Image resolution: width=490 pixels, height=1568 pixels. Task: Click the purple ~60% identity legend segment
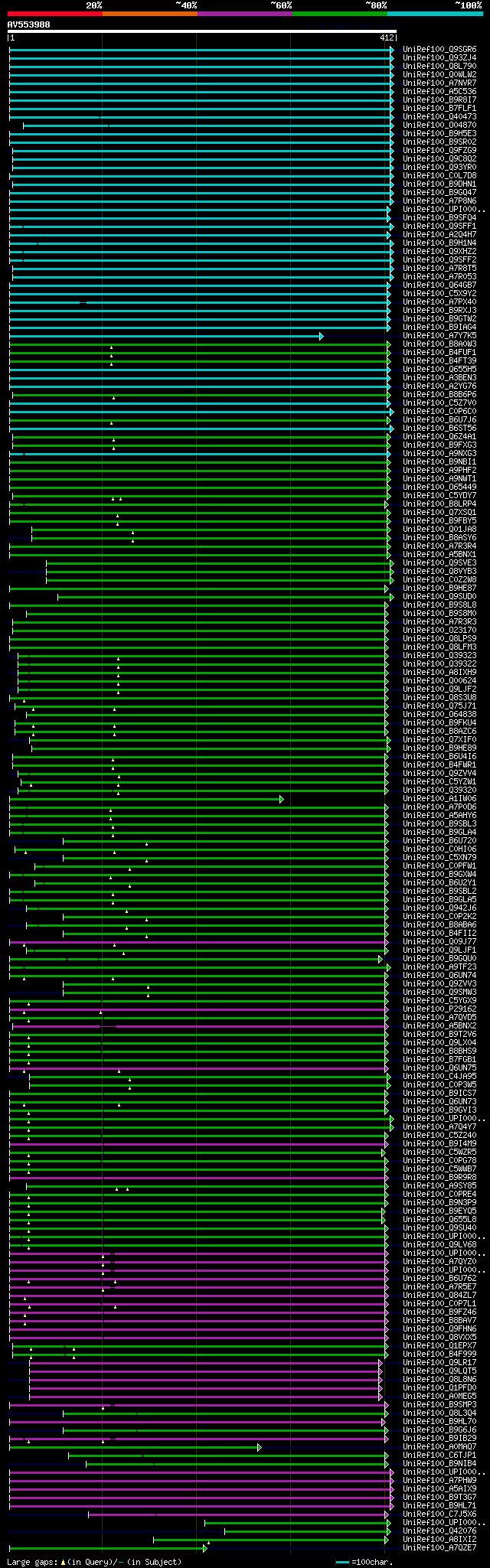(x=245, y=14)
